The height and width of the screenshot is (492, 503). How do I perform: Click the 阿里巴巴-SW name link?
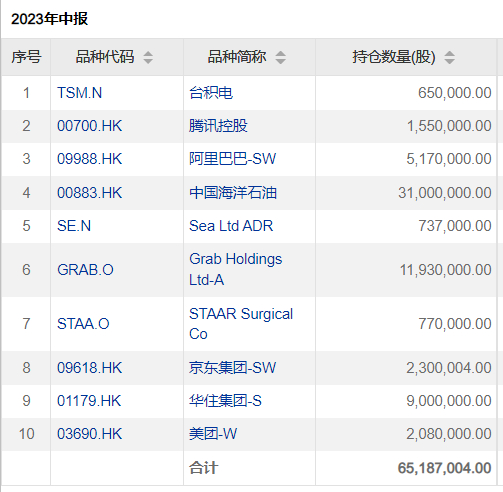click(x=233, y=159)
